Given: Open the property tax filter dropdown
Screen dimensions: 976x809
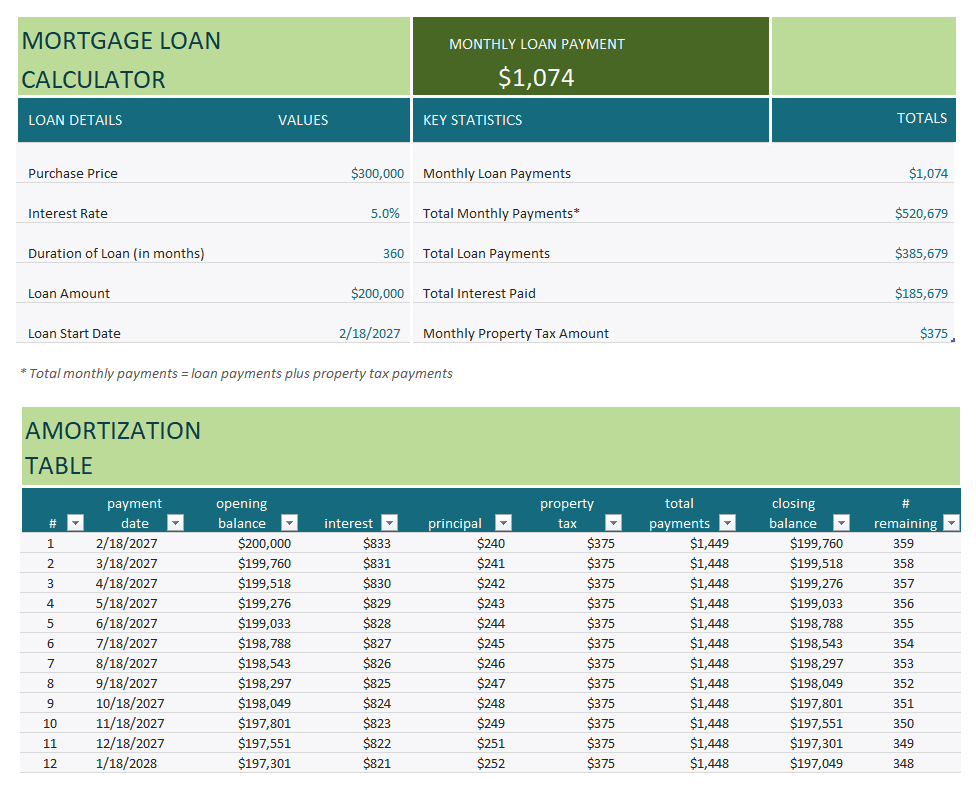Looking at the screenshot, I should (x=614, y=523).
